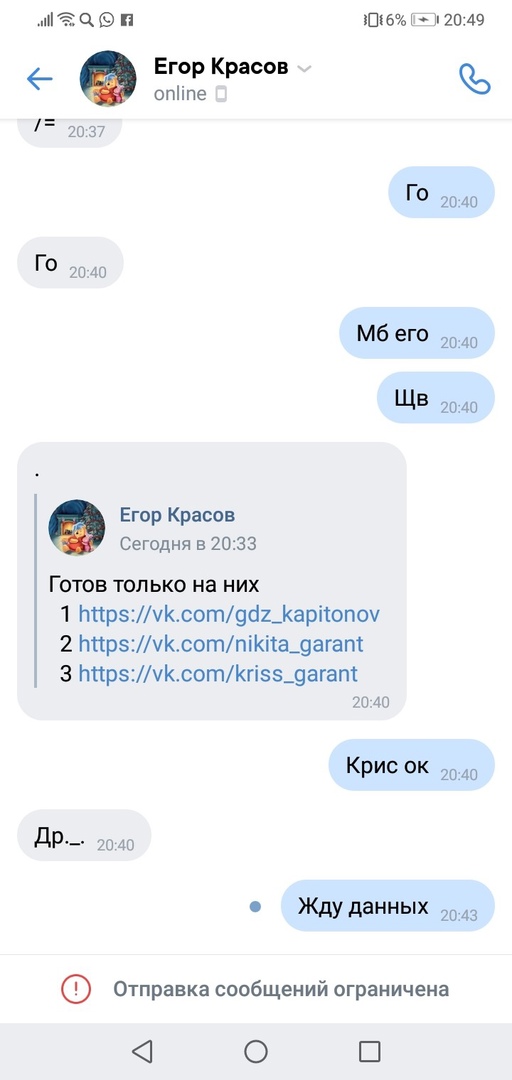Screen dimensions: 512x1080
Task: Select the "Крис ок" message bubble
Action: [x=412, y=765]
